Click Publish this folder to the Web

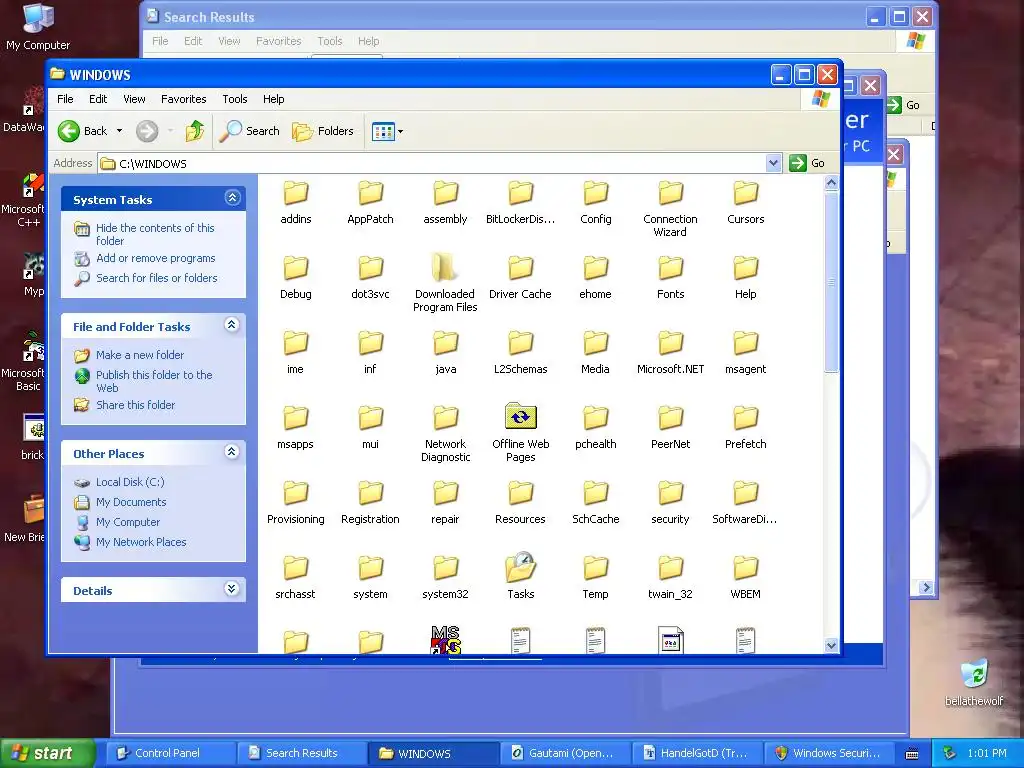coord(154,381)
